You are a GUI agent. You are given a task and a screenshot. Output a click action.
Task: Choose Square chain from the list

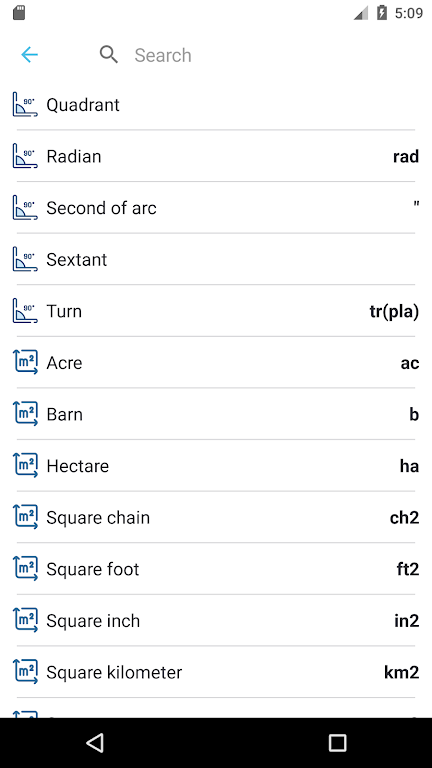216,517
